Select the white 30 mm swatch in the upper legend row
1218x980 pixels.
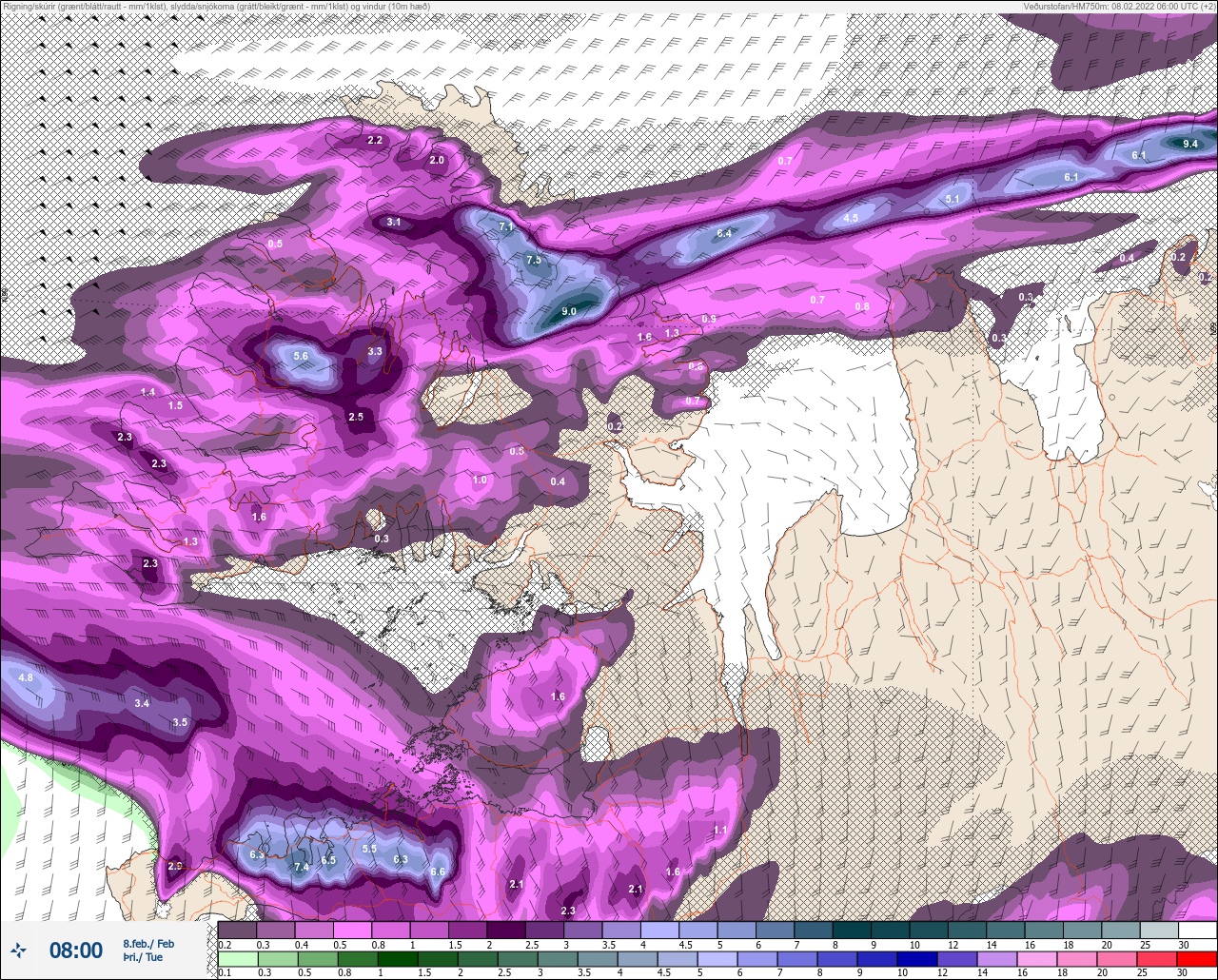1198,930
